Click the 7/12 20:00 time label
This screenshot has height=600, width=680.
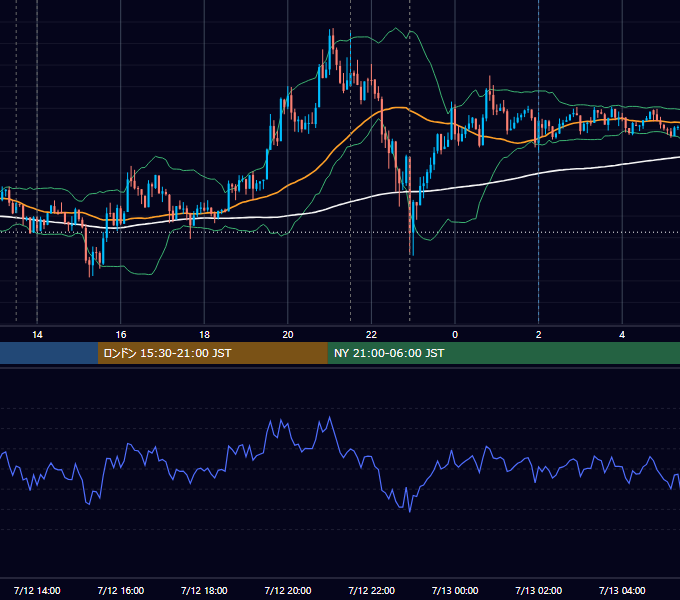[288, 590]
